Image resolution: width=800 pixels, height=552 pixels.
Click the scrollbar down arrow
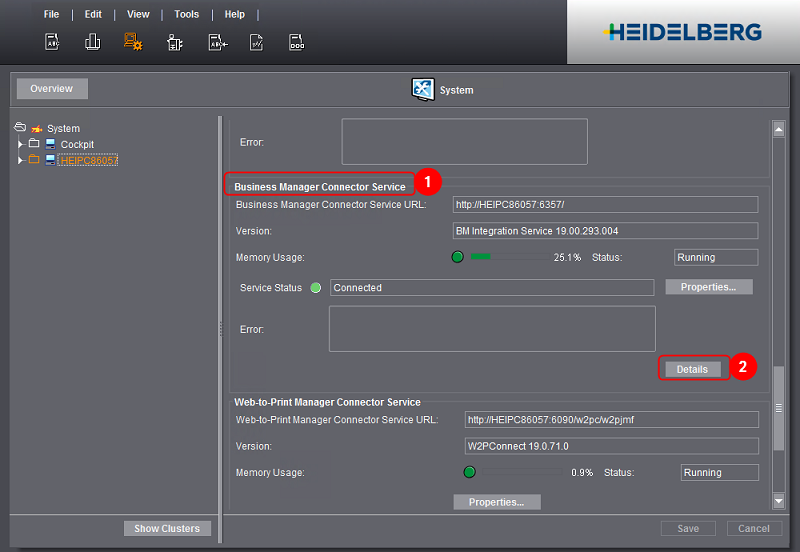[779, 500]
